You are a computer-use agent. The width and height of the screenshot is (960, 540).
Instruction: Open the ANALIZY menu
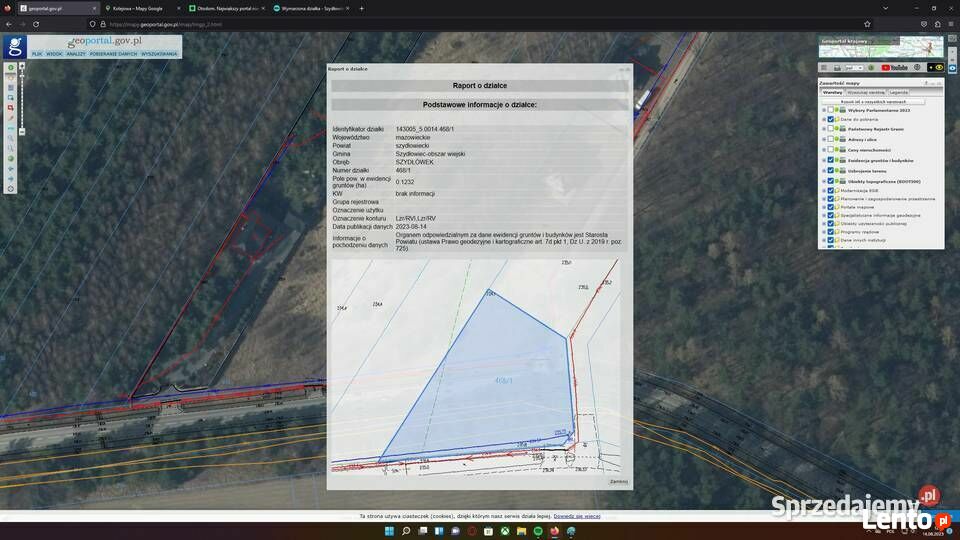pyautogui.click(x=76, y=54)
